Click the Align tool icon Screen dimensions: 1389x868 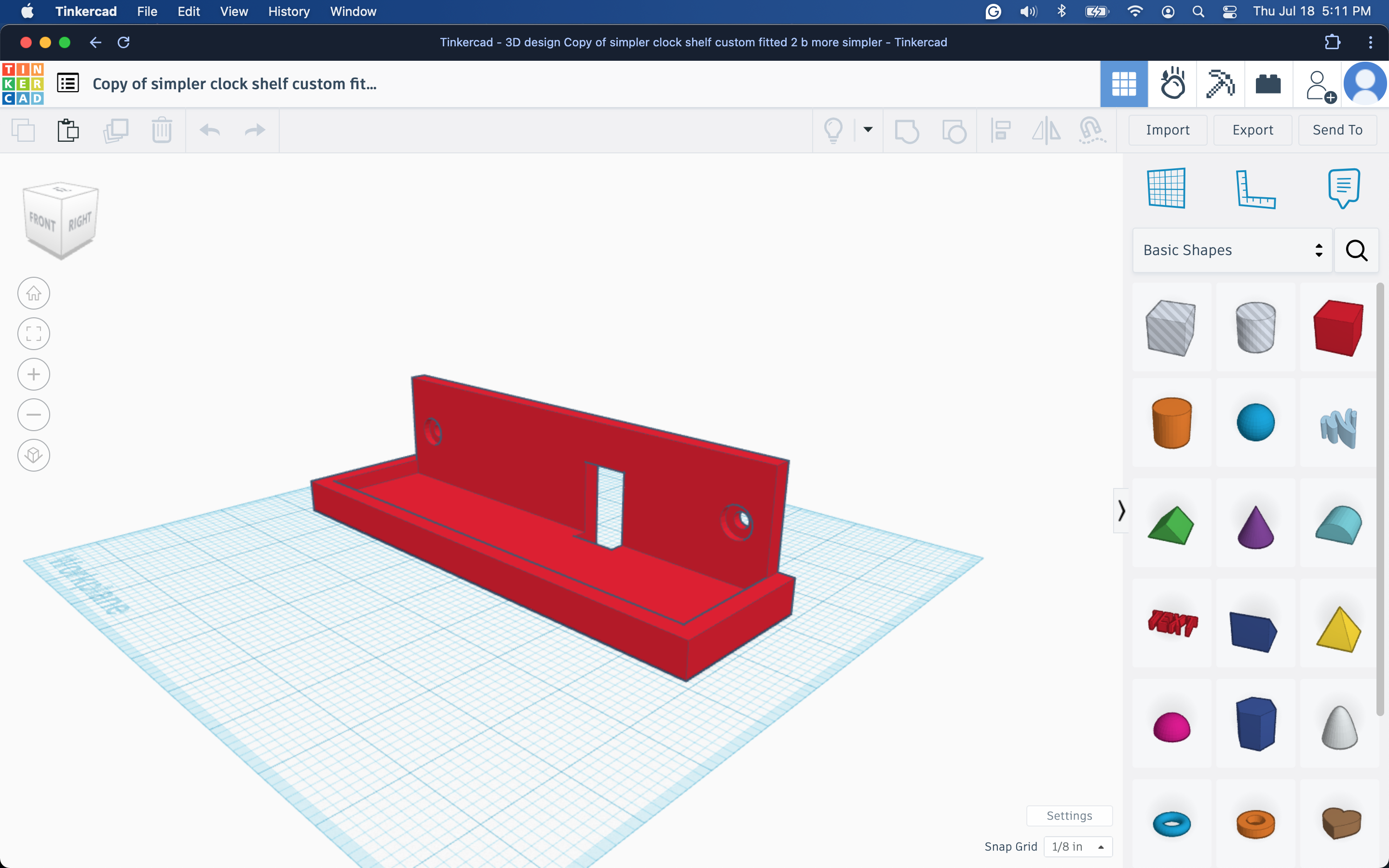coord(1000,130)
